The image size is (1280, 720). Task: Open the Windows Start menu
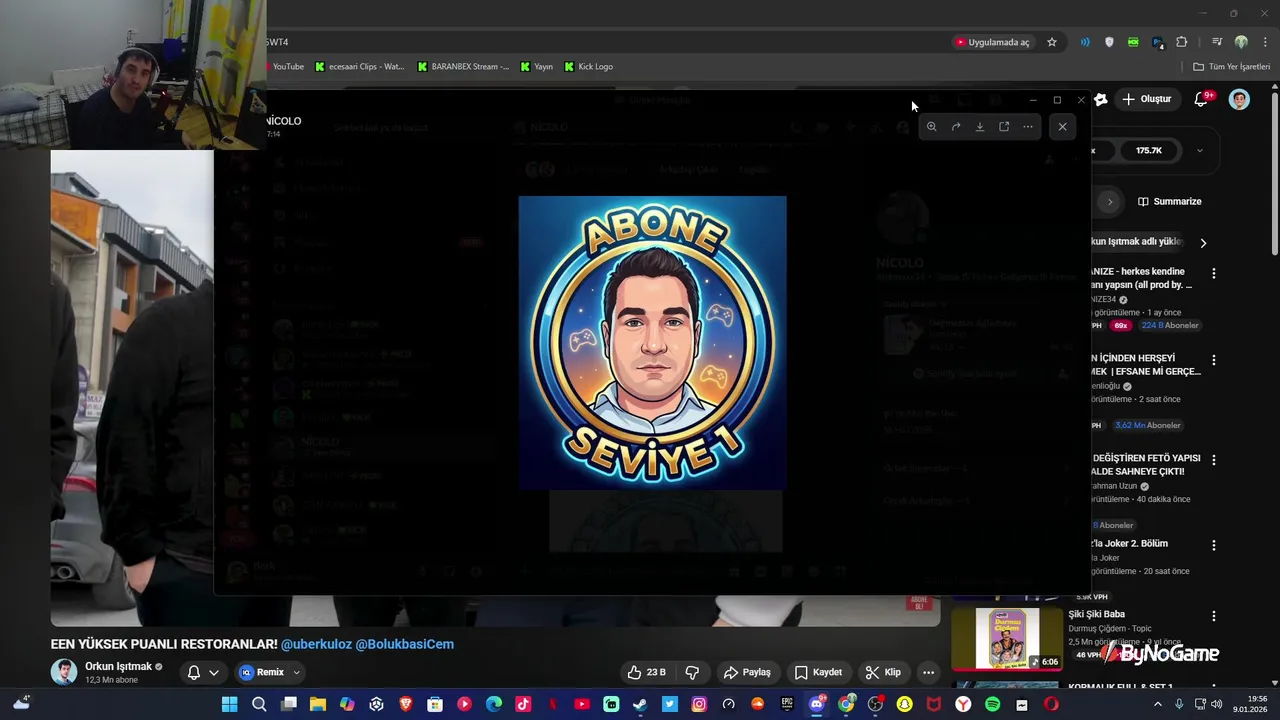229,704
